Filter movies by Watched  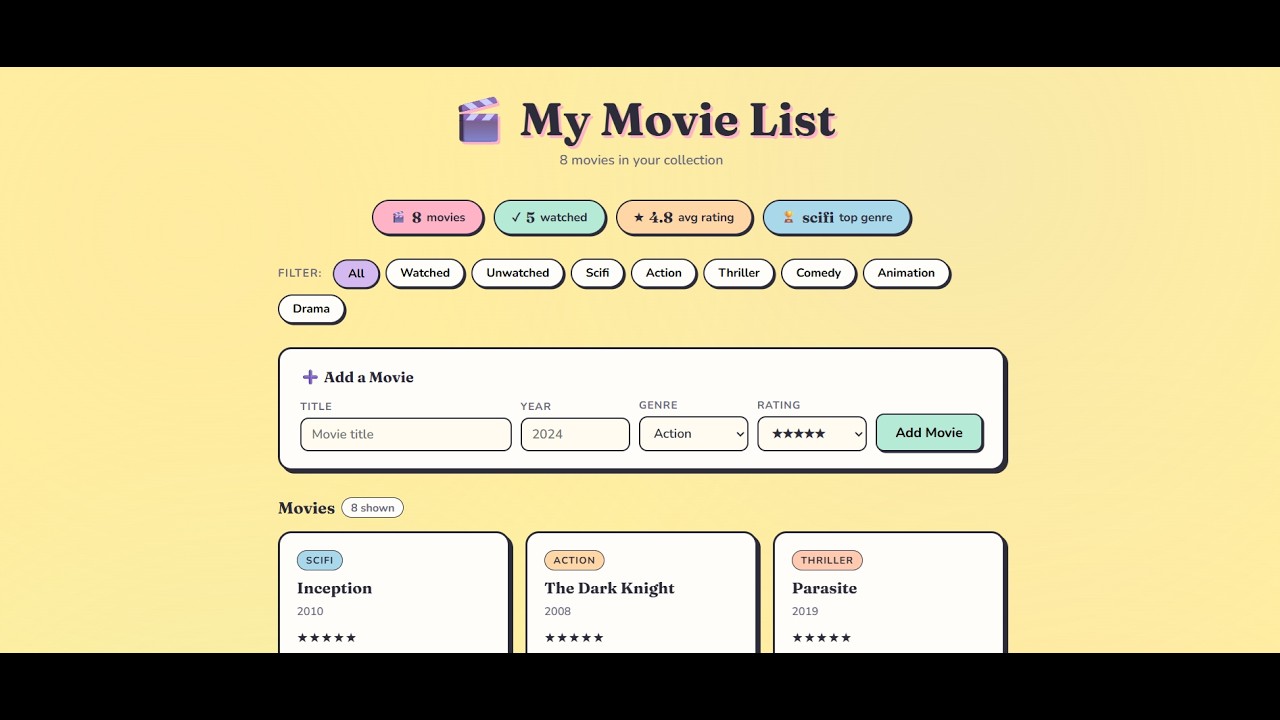(425, 273)
